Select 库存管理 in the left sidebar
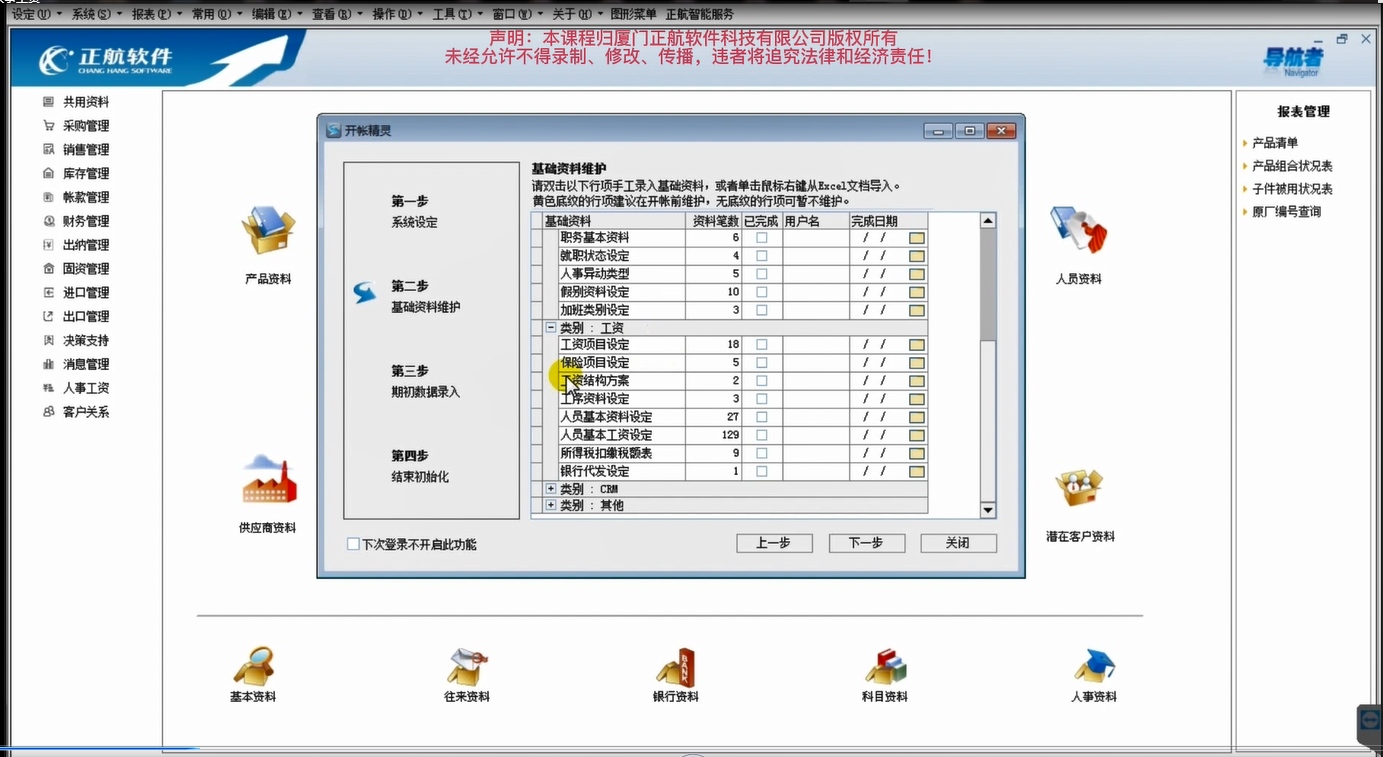 click(x=86, y=174)
